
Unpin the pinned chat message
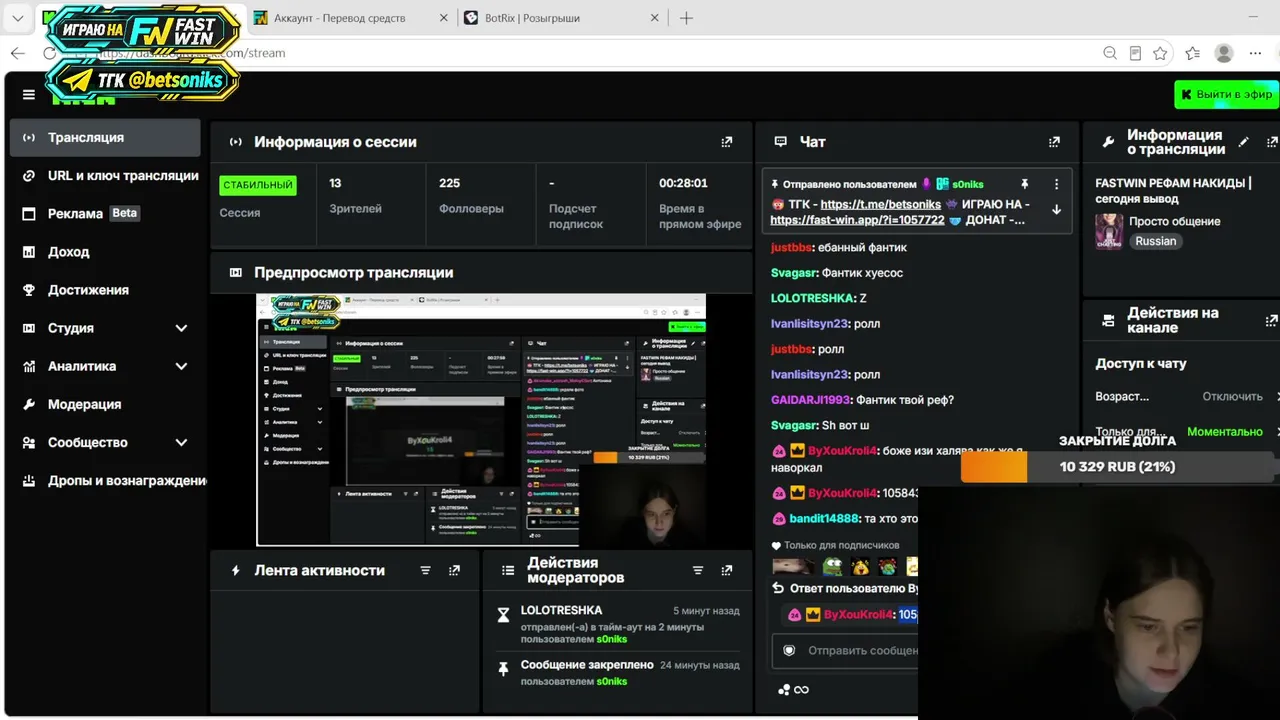click(x=1024, y=184)
